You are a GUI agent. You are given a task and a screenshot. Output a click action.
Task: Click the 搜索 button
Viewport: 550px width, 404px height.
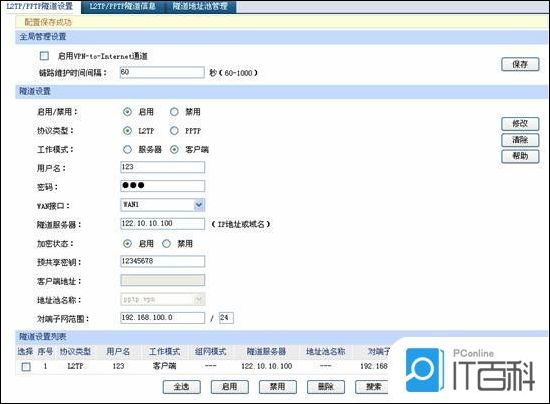point(373,387)
